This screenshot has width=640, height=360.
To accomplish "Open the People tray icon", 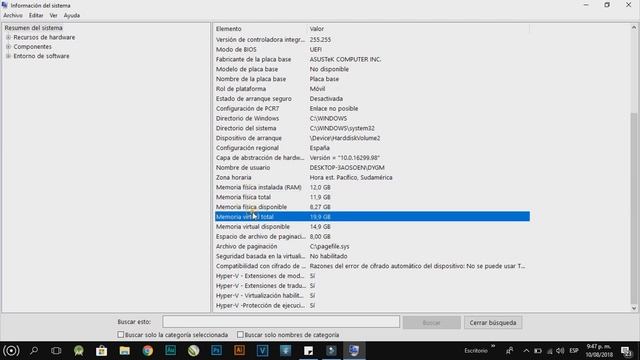I will 509,351.
